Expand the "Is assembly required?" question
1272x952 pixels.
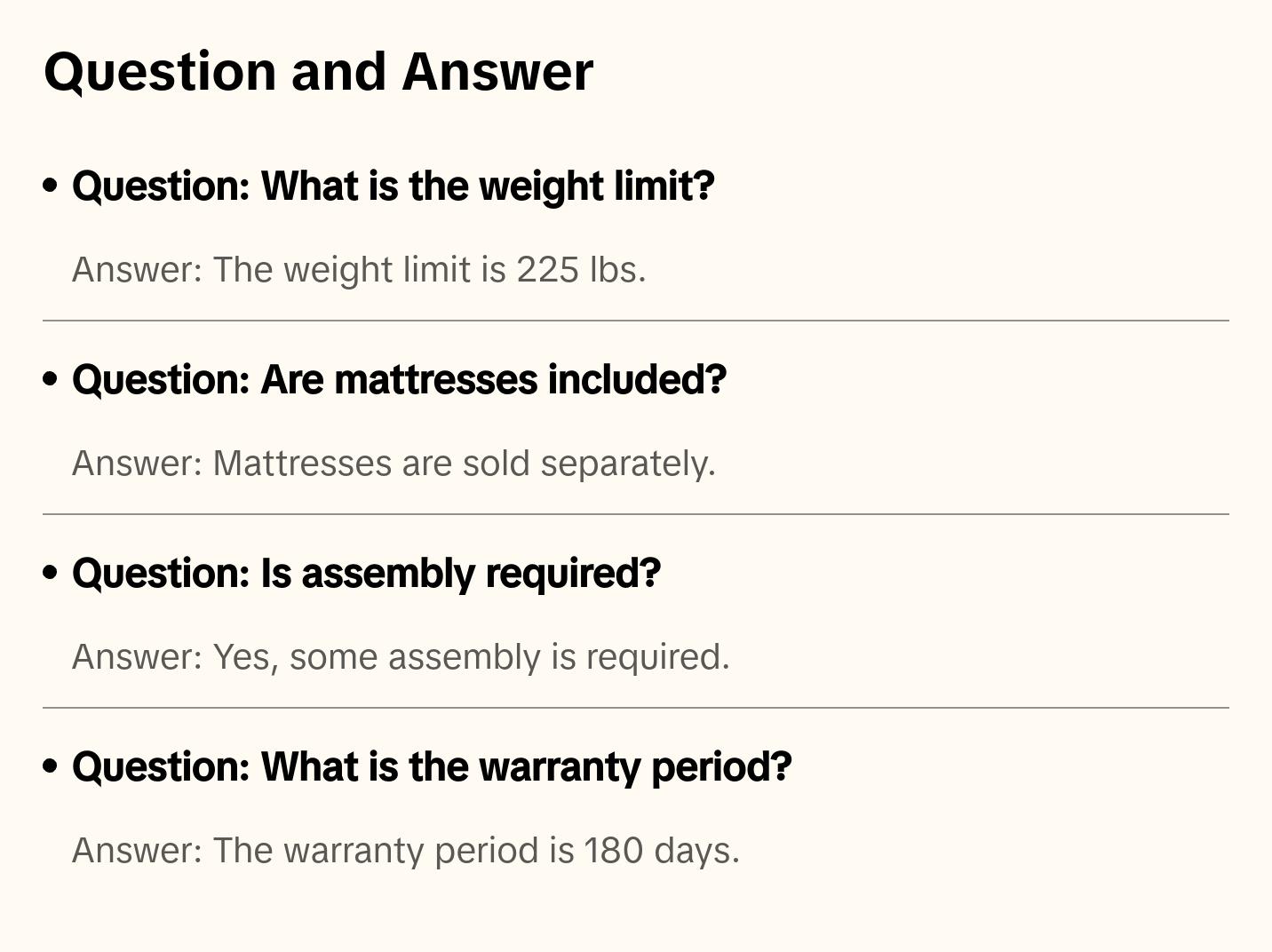click(366, 574)
